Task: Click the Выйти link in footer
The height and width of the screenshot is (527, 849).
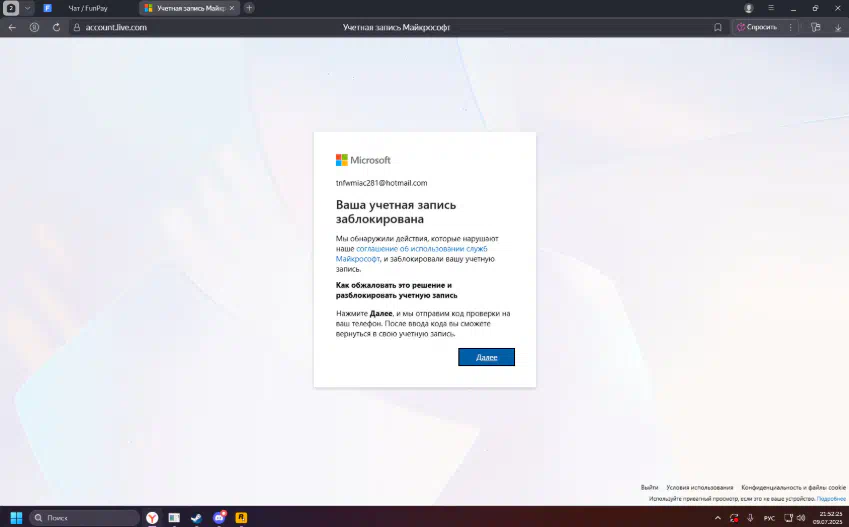Action: [x=649, y=487]
